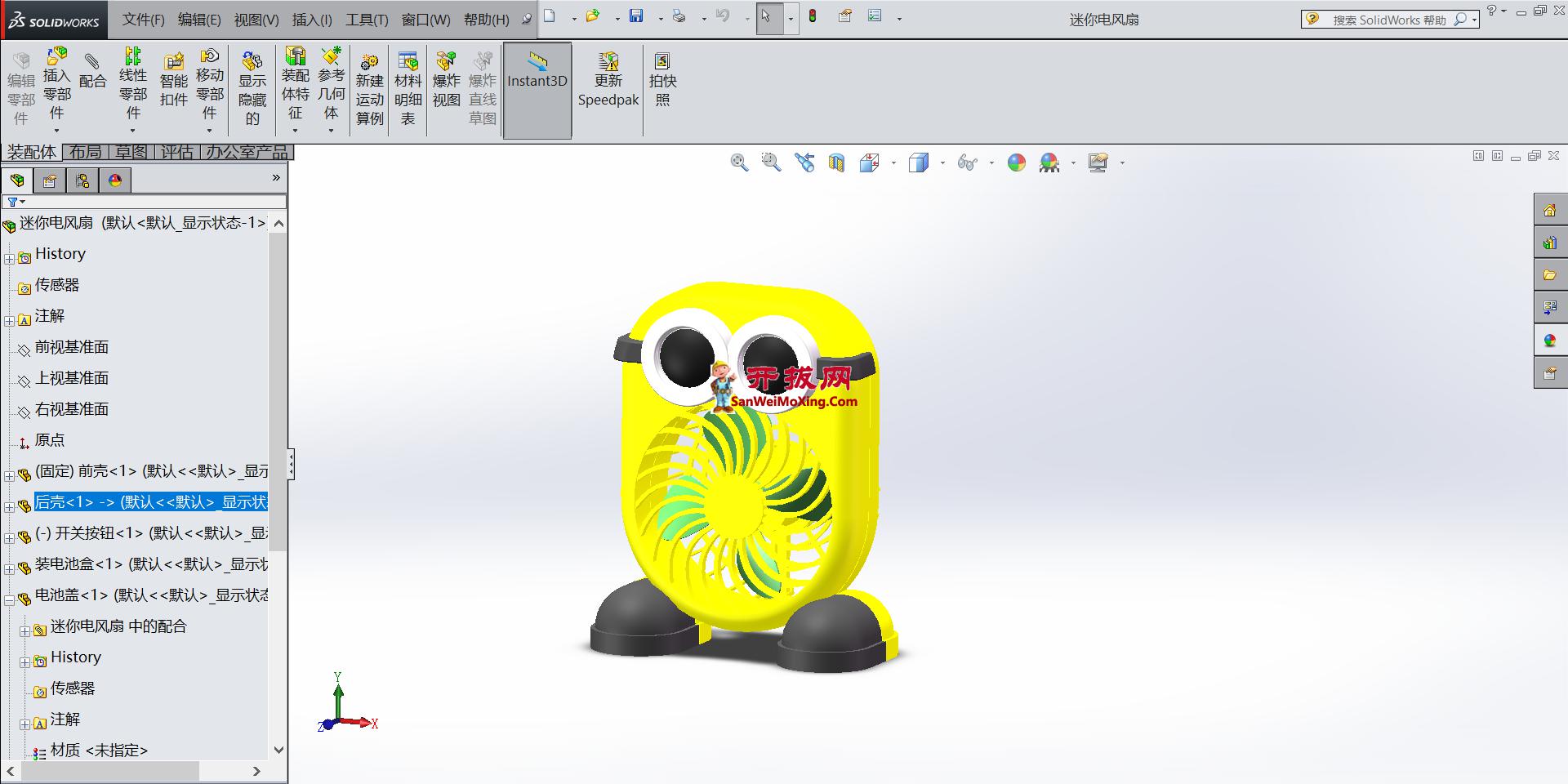Click the Apply Scene icon
1568x784 pixels.
point(1049,163)
